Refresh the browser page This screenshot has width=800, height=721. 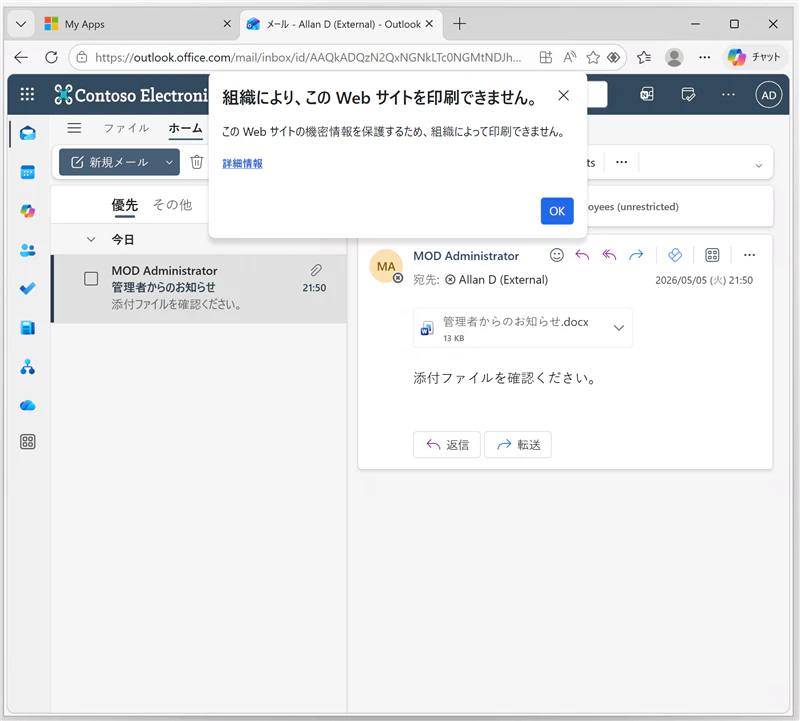click(x=51, y=57)
